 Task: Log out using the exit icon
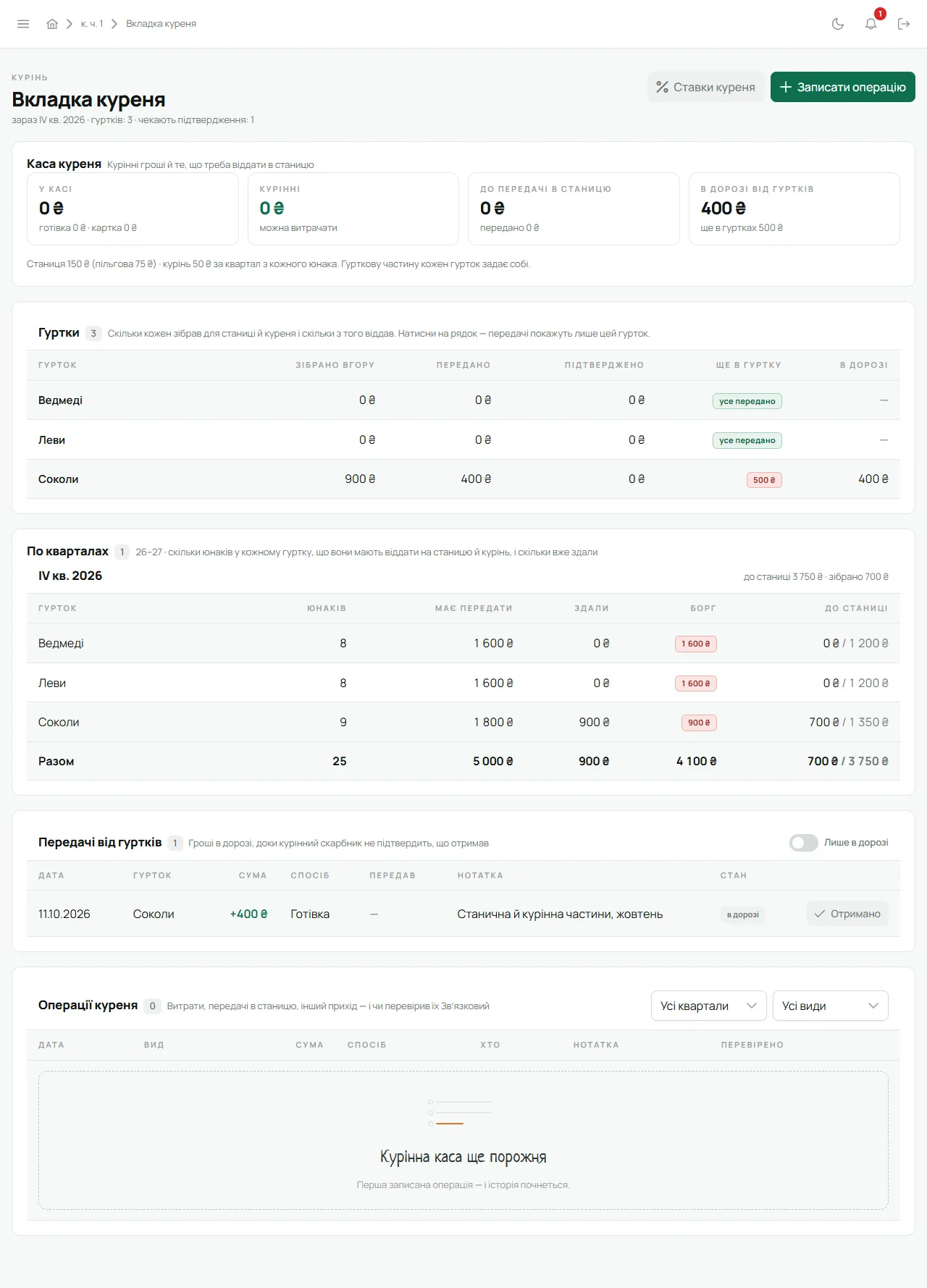(x=904, y=24)
